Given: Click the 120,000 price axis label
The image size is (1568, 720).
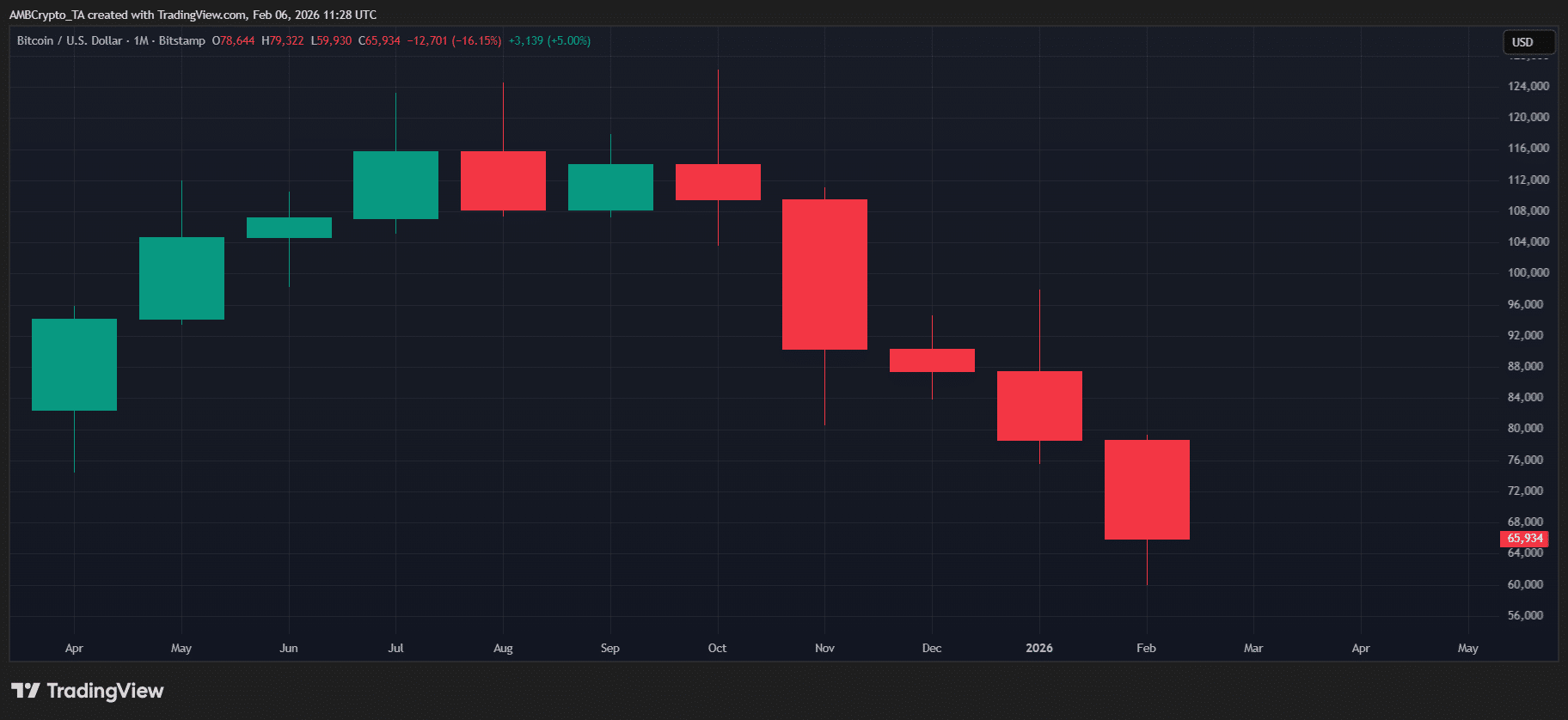Looking at the screenshot, I should pyautogui.click(x=1528, y=117).
